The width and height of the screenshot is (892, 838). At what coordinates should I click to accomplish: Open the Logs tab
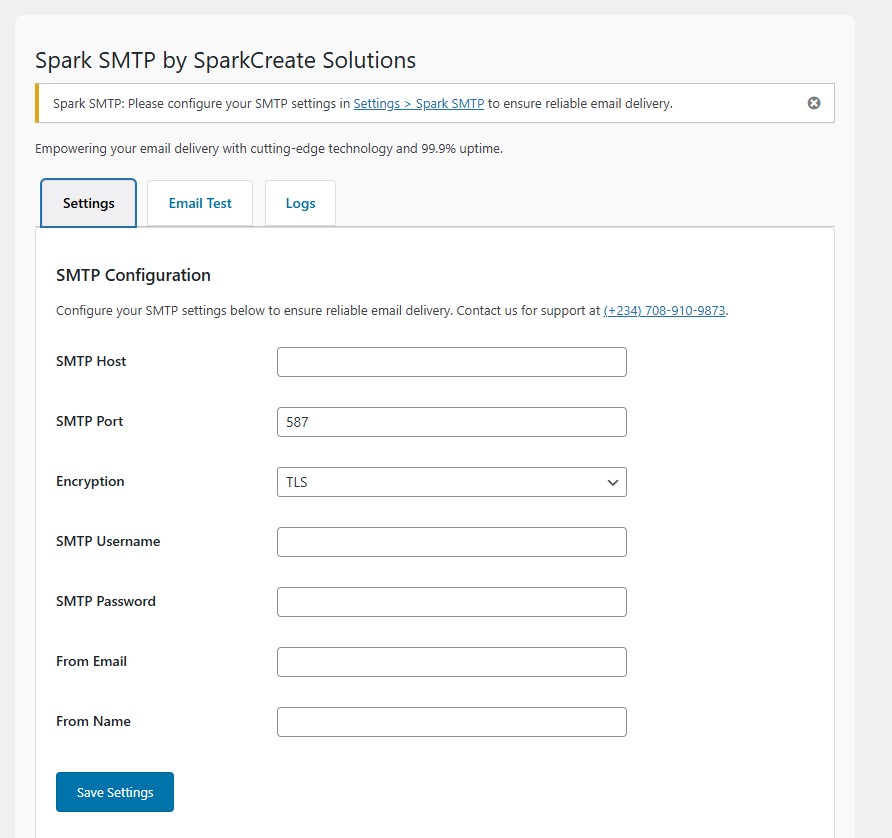[x=300, y=202]
